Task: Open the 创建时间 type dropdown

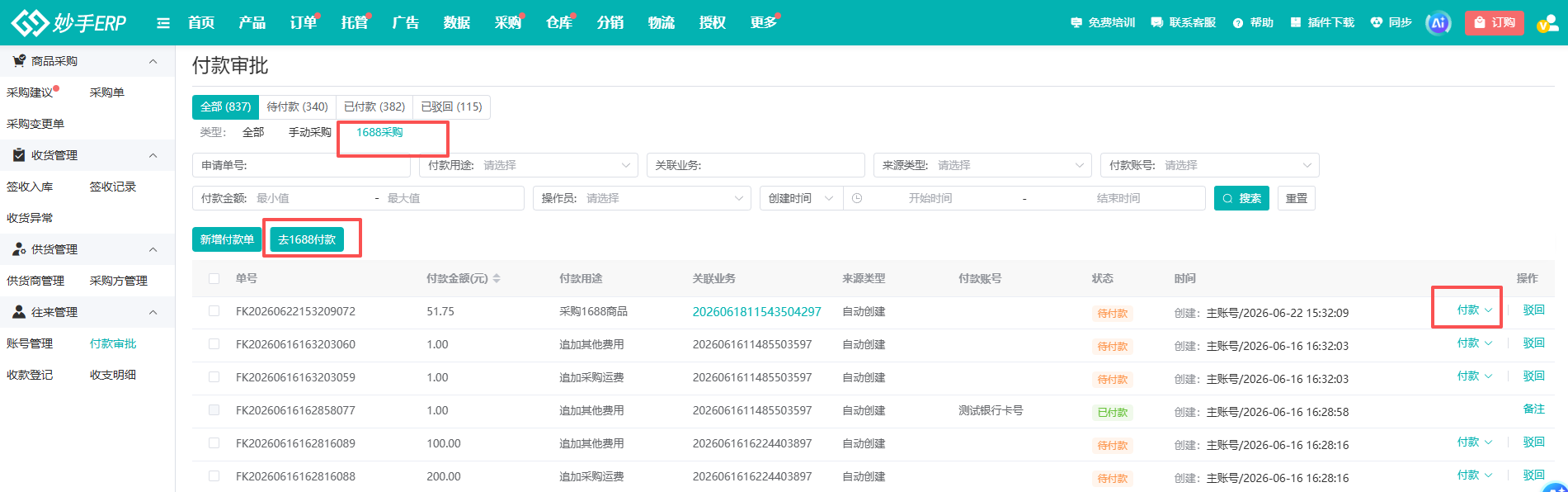Action: (x=801, y=198)
